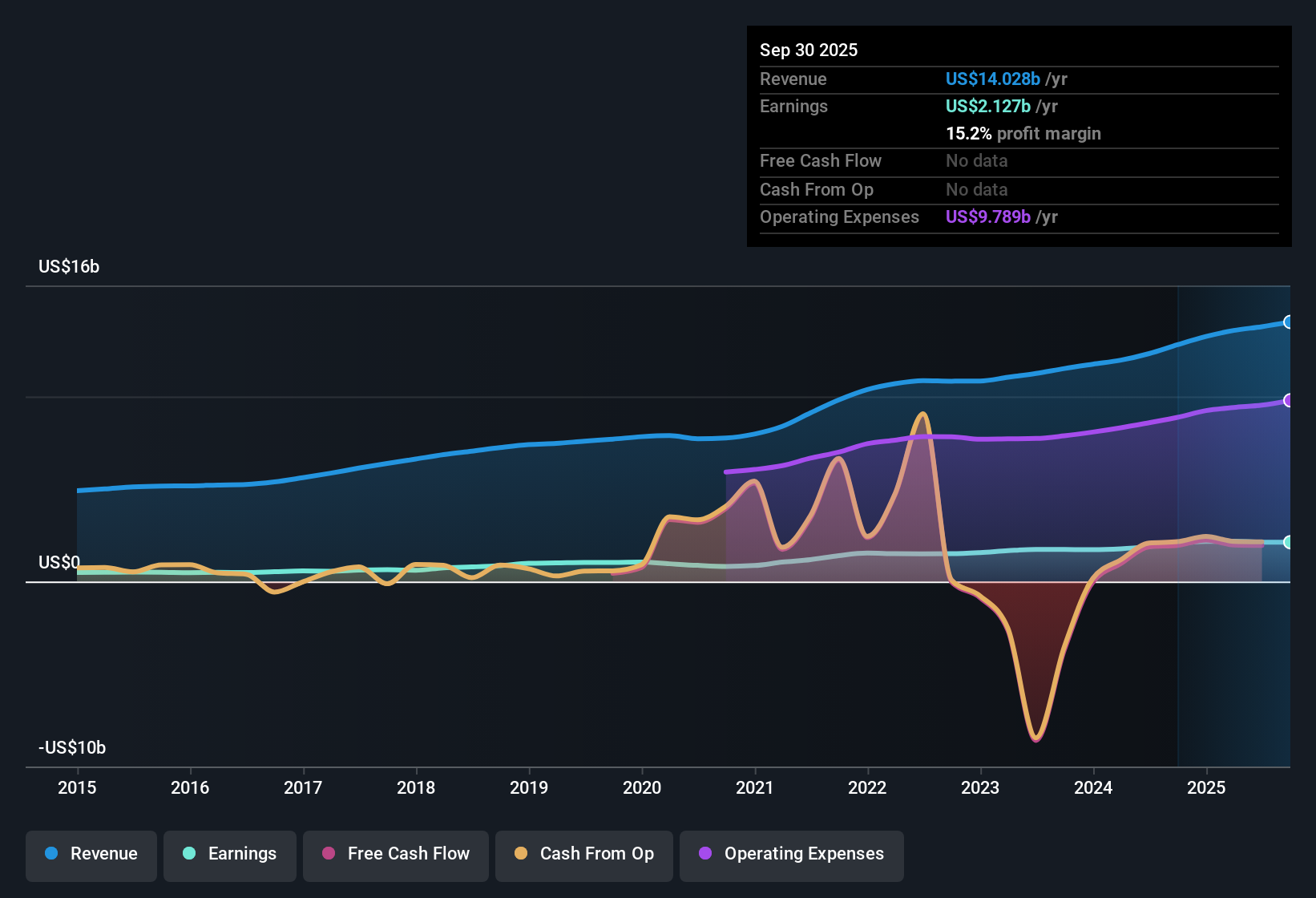The height and width of the screenshot is (898, 1316).
Task: Click the US$16b axis label
Action: [69, 266]
